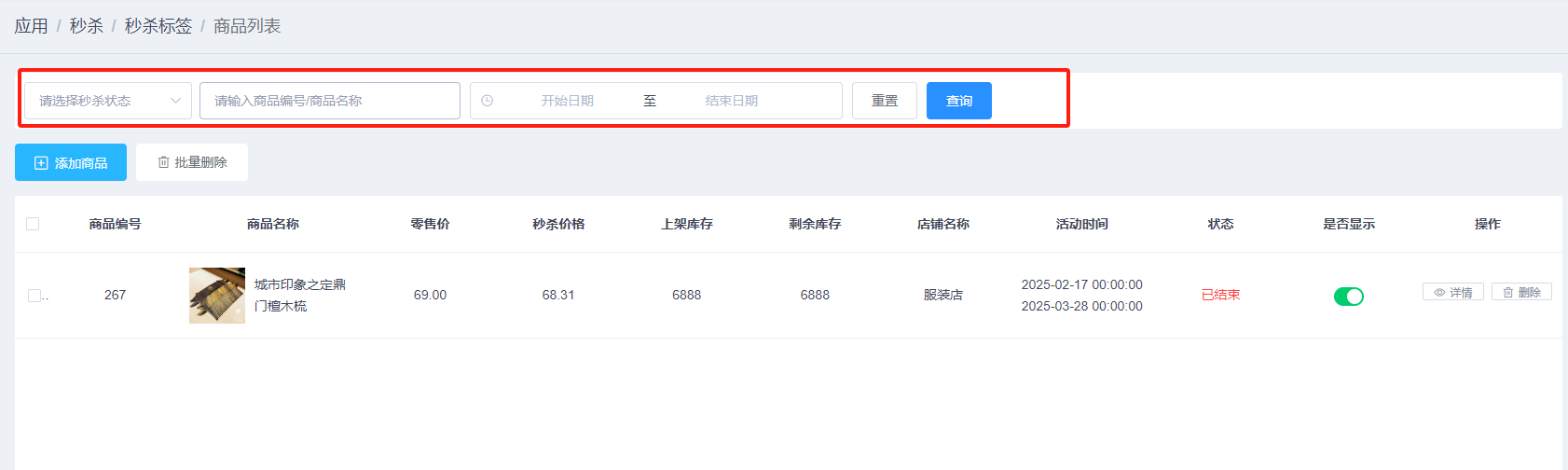Navigate to 秒杀 in the breadcrumb

click(x=86, y=26)
